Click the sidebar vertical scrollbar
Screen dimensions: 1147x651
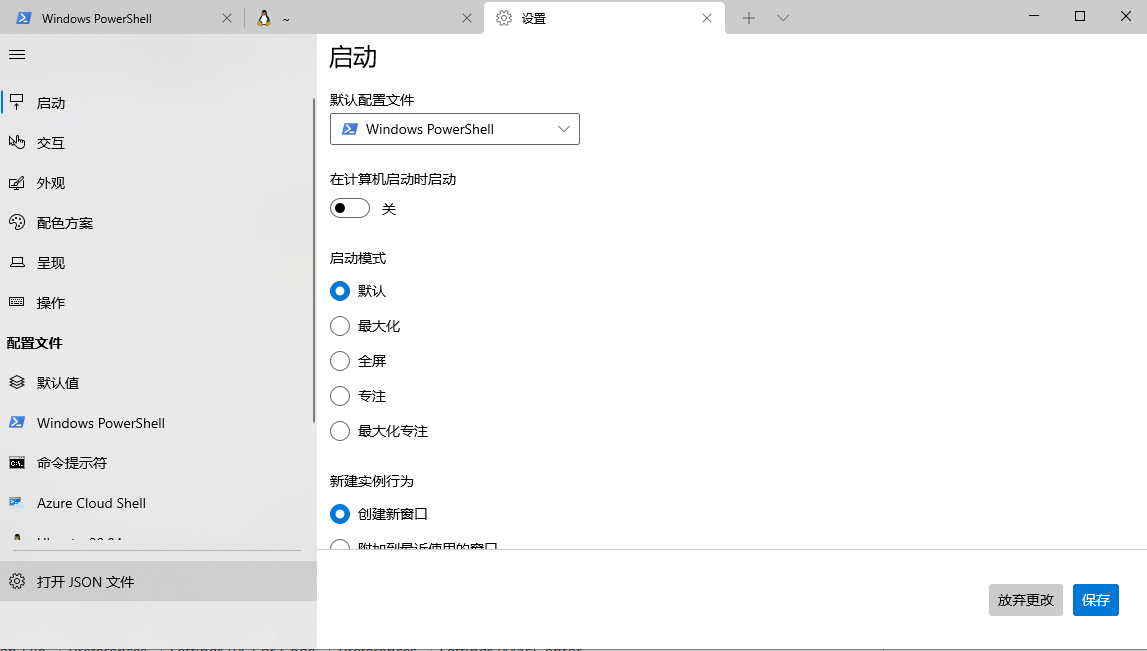314,260
